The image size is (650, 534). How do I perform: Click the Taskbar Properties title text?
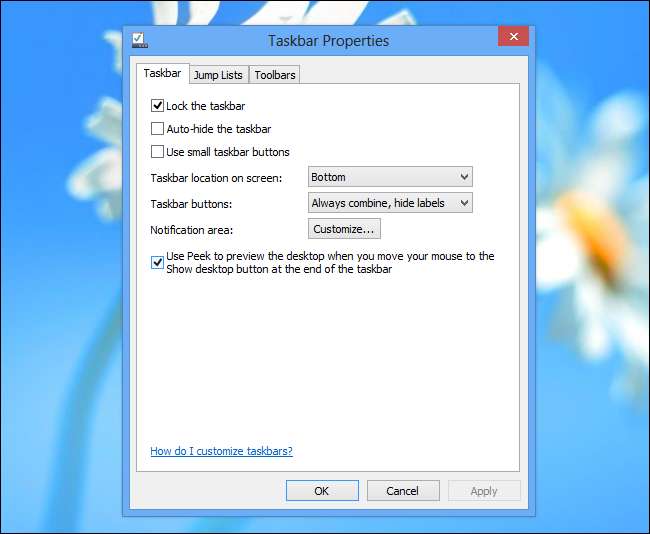click(328, 41)
